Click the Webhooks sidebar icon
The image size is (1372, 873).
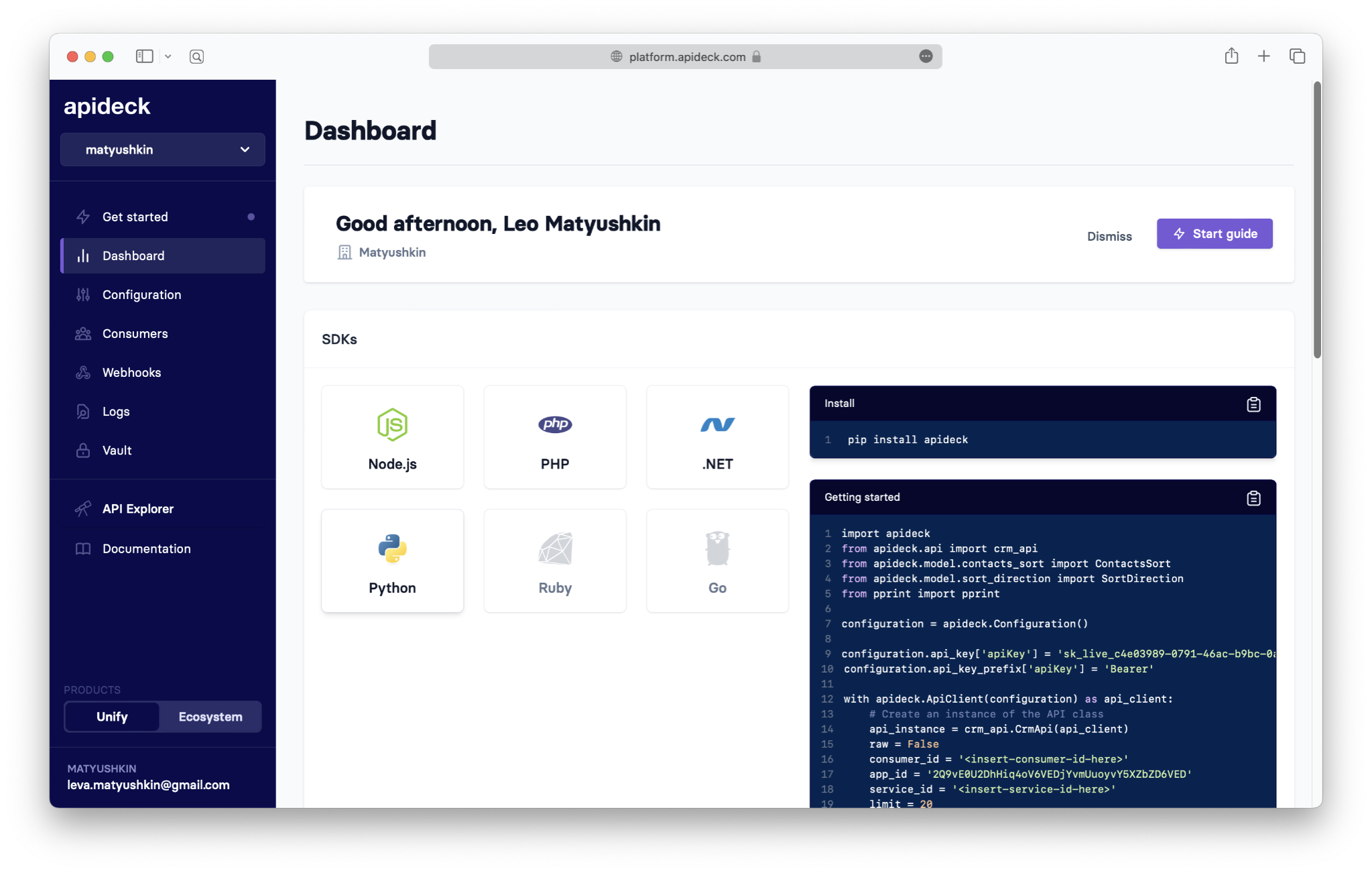coord(83,372)
